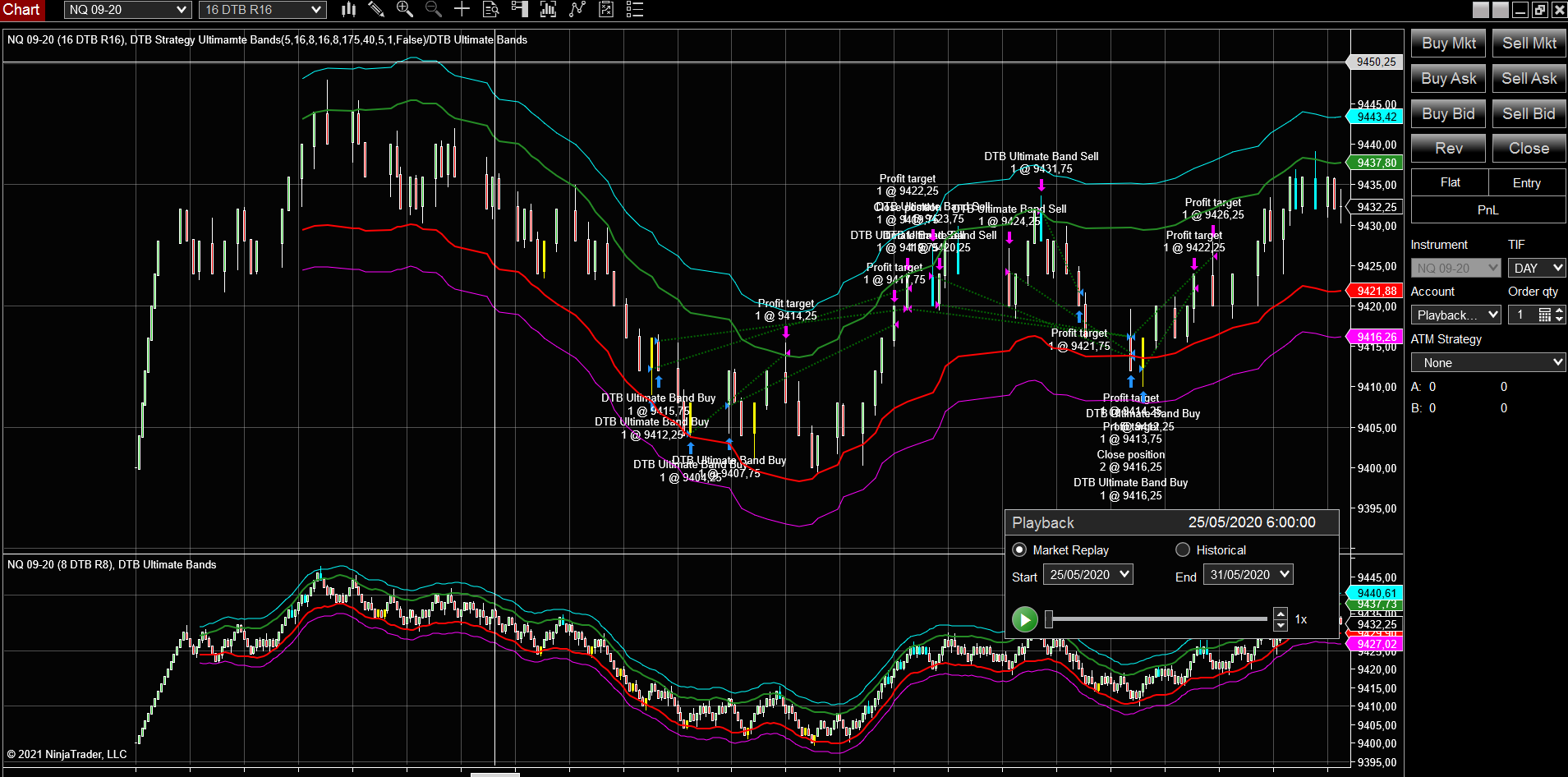
Task: Open the playback Start date dropdown
Action: pyautogui.click(x=1088, y=574)
